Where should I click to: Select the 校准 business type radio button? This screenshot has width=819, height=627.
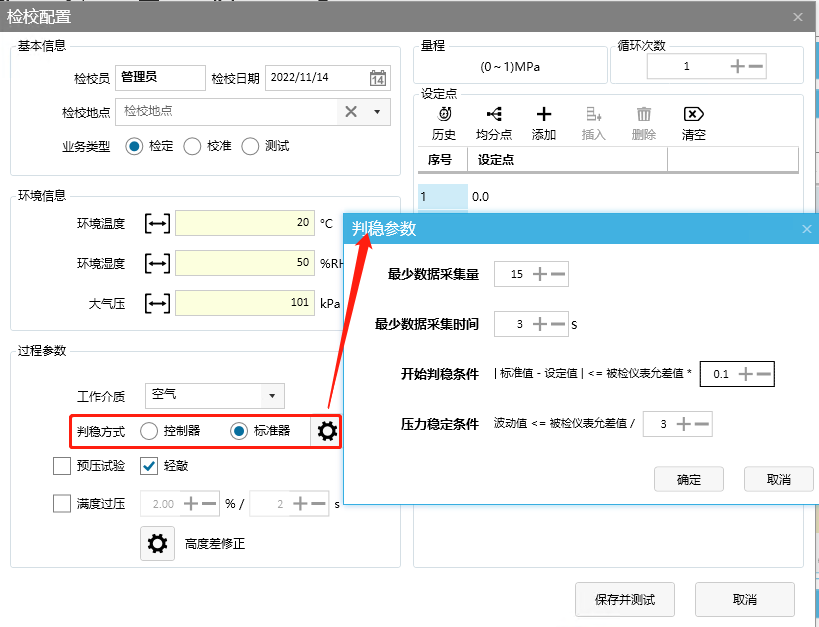point(192,146)
